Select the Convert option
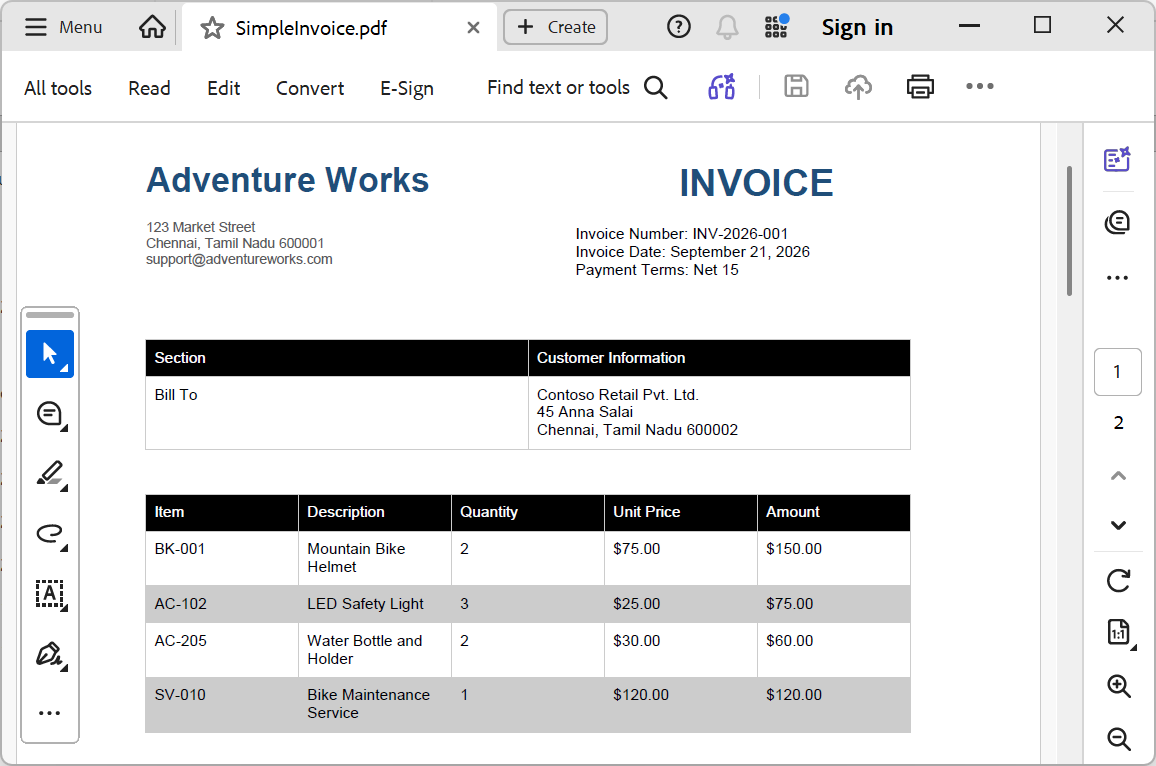 [x=310, y=88]
